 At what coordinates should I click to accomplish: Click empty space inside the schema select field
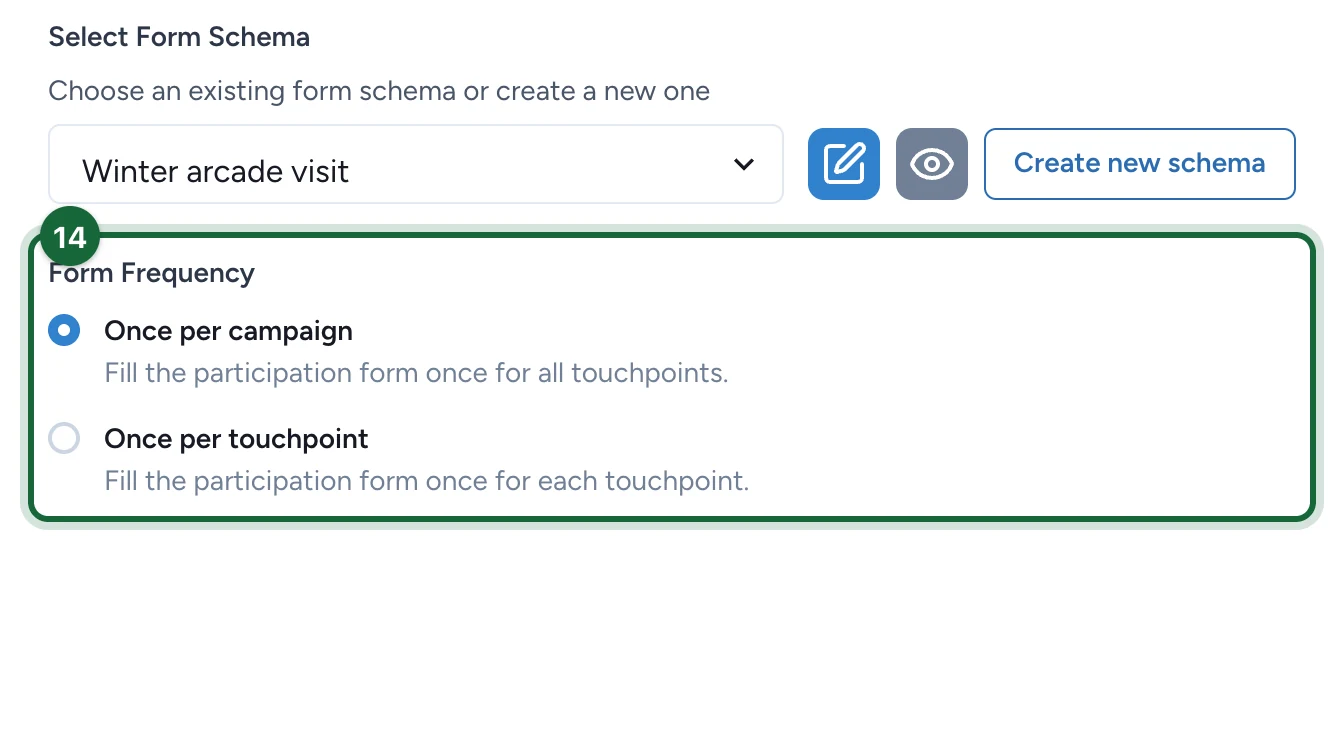coord(540,165)
